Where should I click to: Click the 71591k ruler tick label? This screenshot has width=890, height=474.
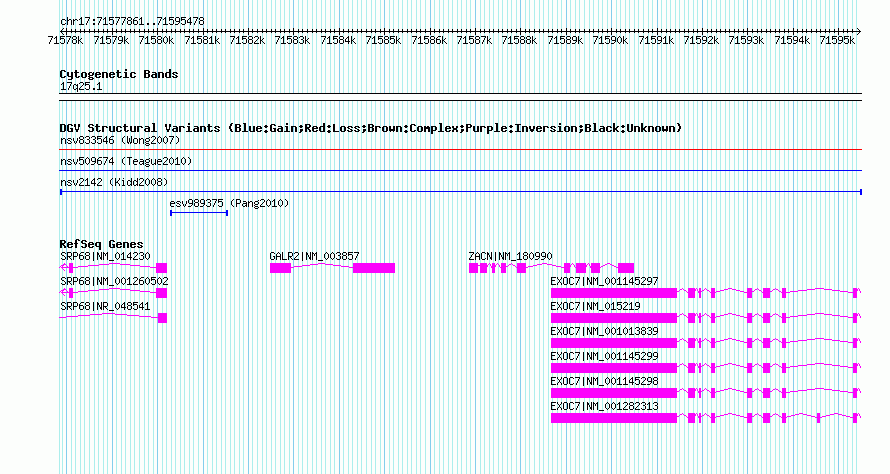[x=656, y=41]
